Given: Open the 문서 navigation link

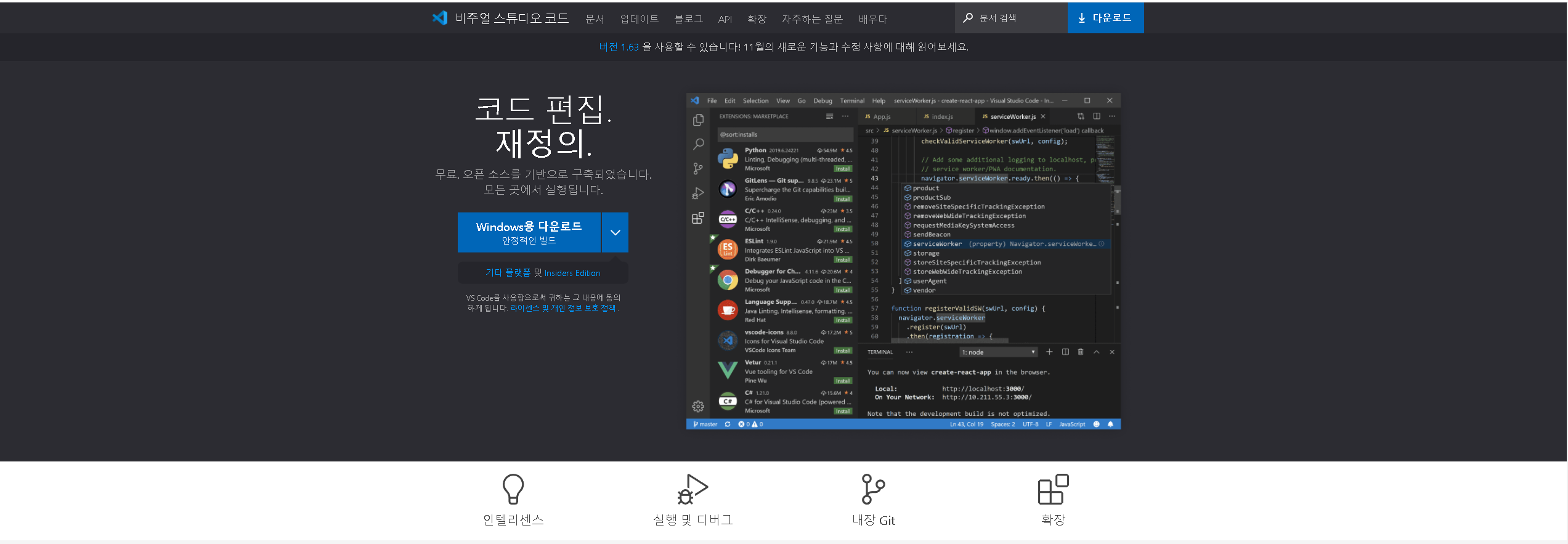Looking at the screenshot, I should pyautogui.click(x=595, y=19).
